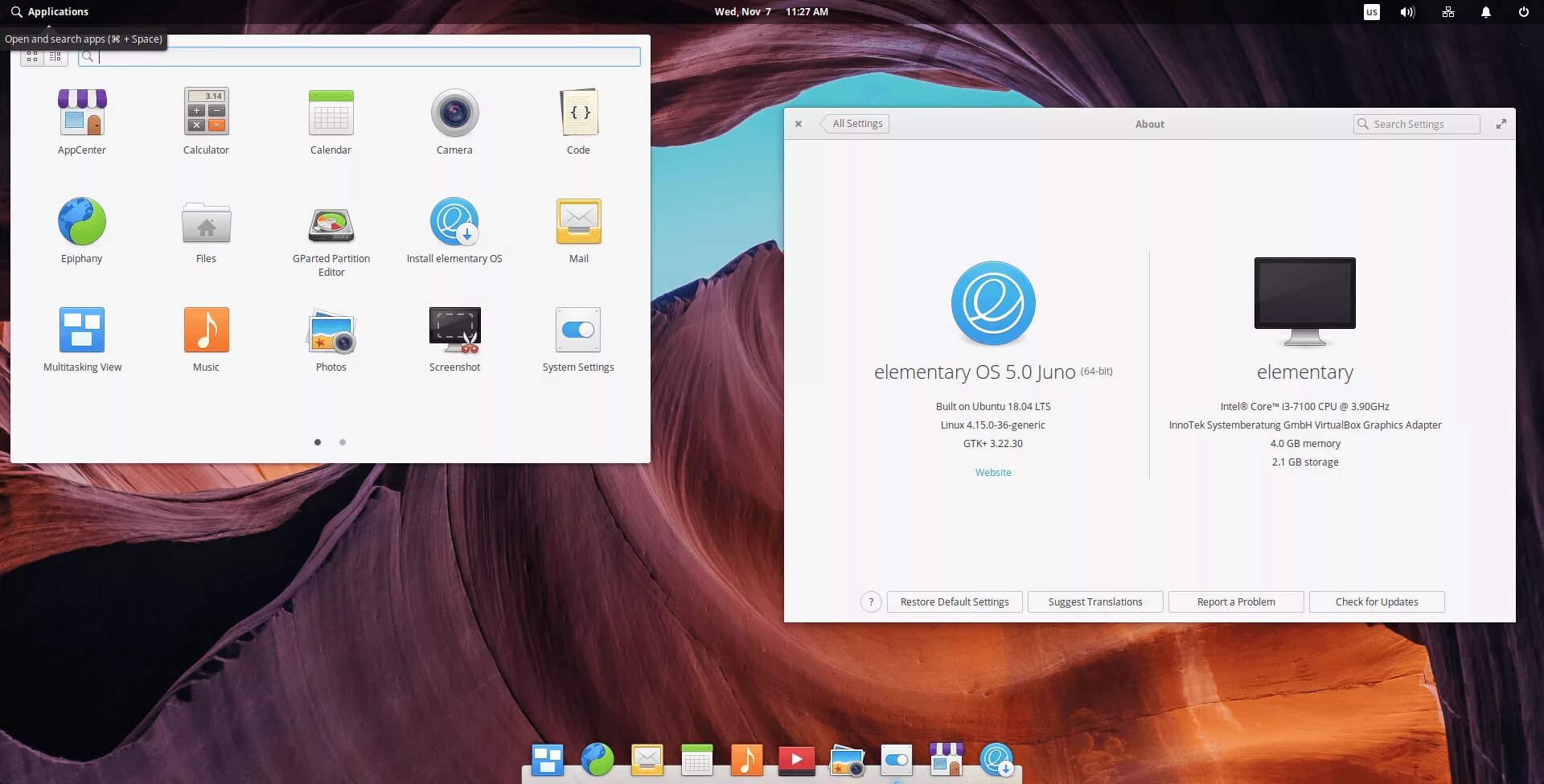Click the "2.1 GB storage" text
The image size is (1544, 784).
coord(1305,462)
